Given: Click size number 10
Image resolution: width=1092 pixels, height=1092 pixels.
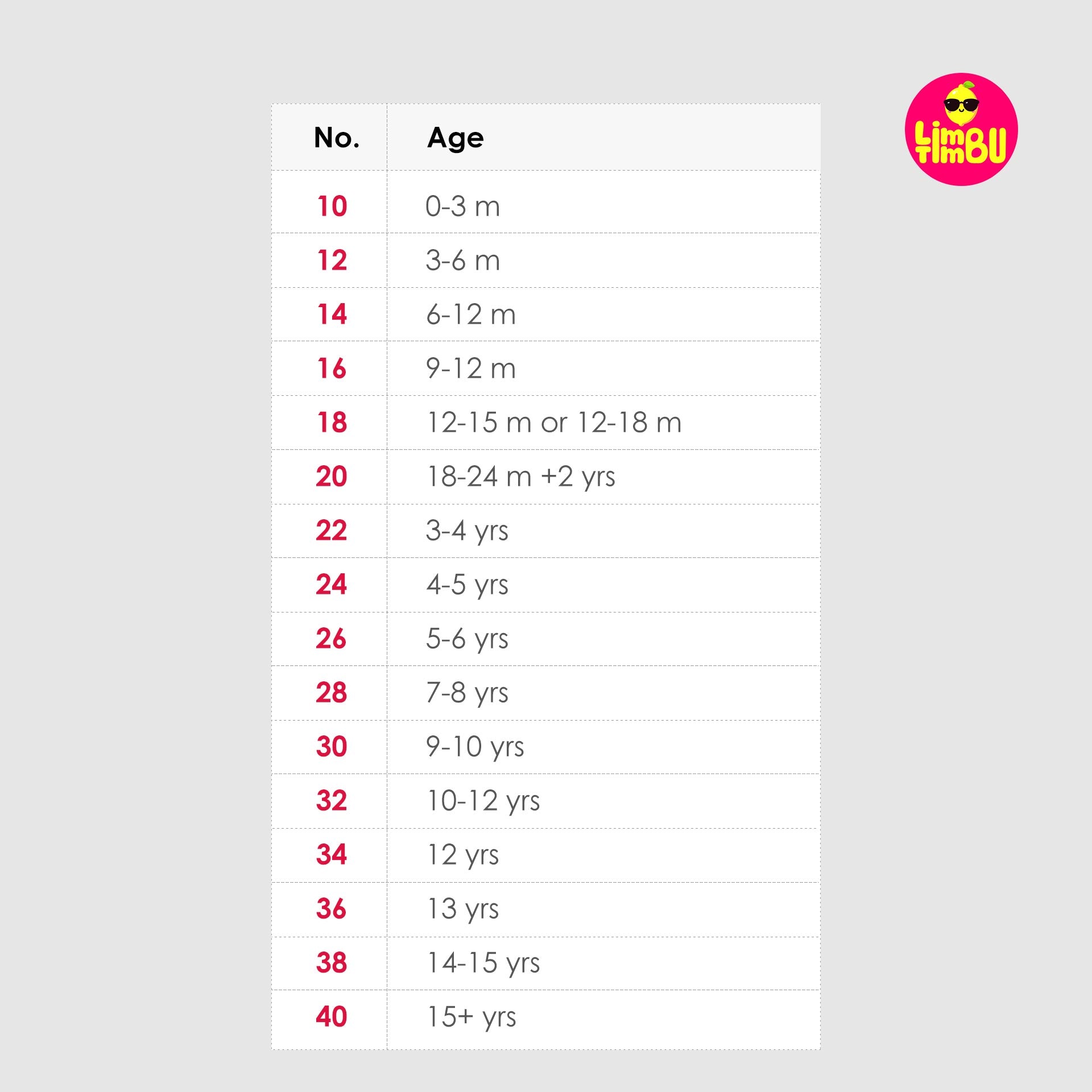Looking at the screenshot, I should click(x=332, y=206).
